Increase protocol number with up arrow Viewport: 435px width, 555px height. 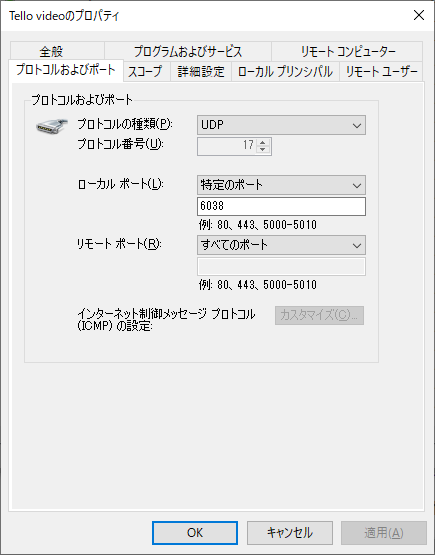coord(263,143)
